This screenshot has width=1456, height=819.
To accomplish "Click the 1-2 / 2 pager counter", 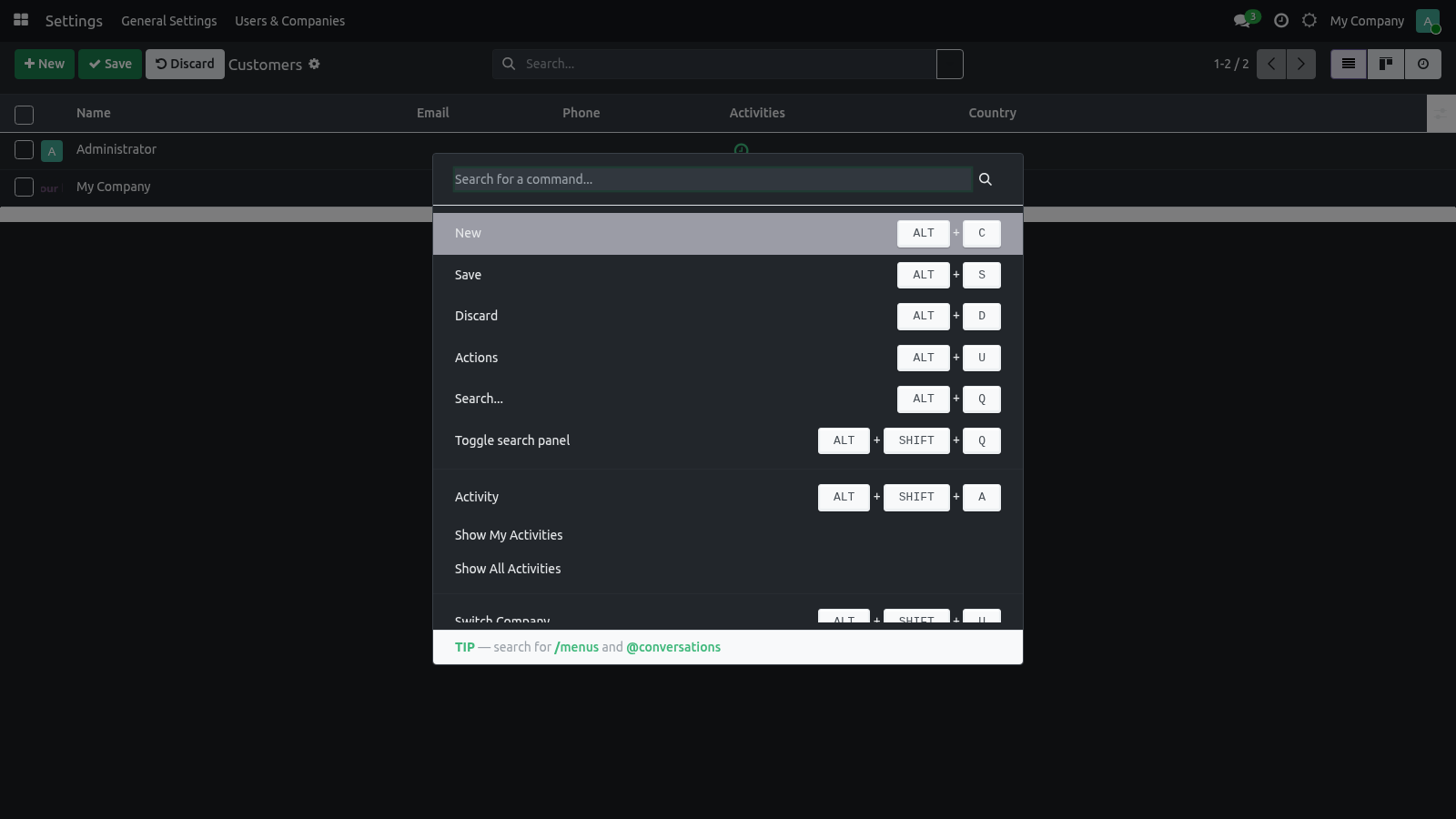I will (1231, 64).
